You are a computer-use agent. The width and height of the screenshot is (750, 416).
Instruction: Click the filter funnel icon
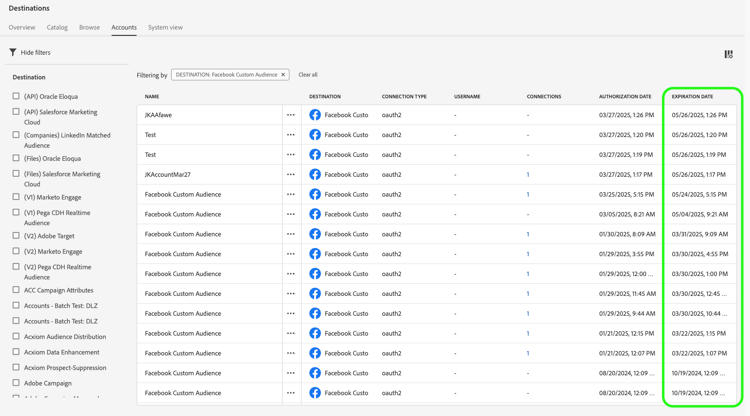point(13,52)
